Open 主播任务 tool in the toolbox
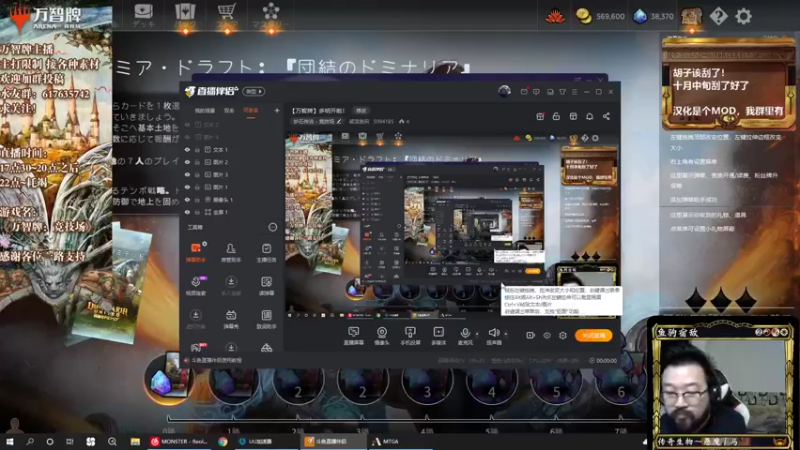This screenshot has height=450, width=800. coord(266,253)
